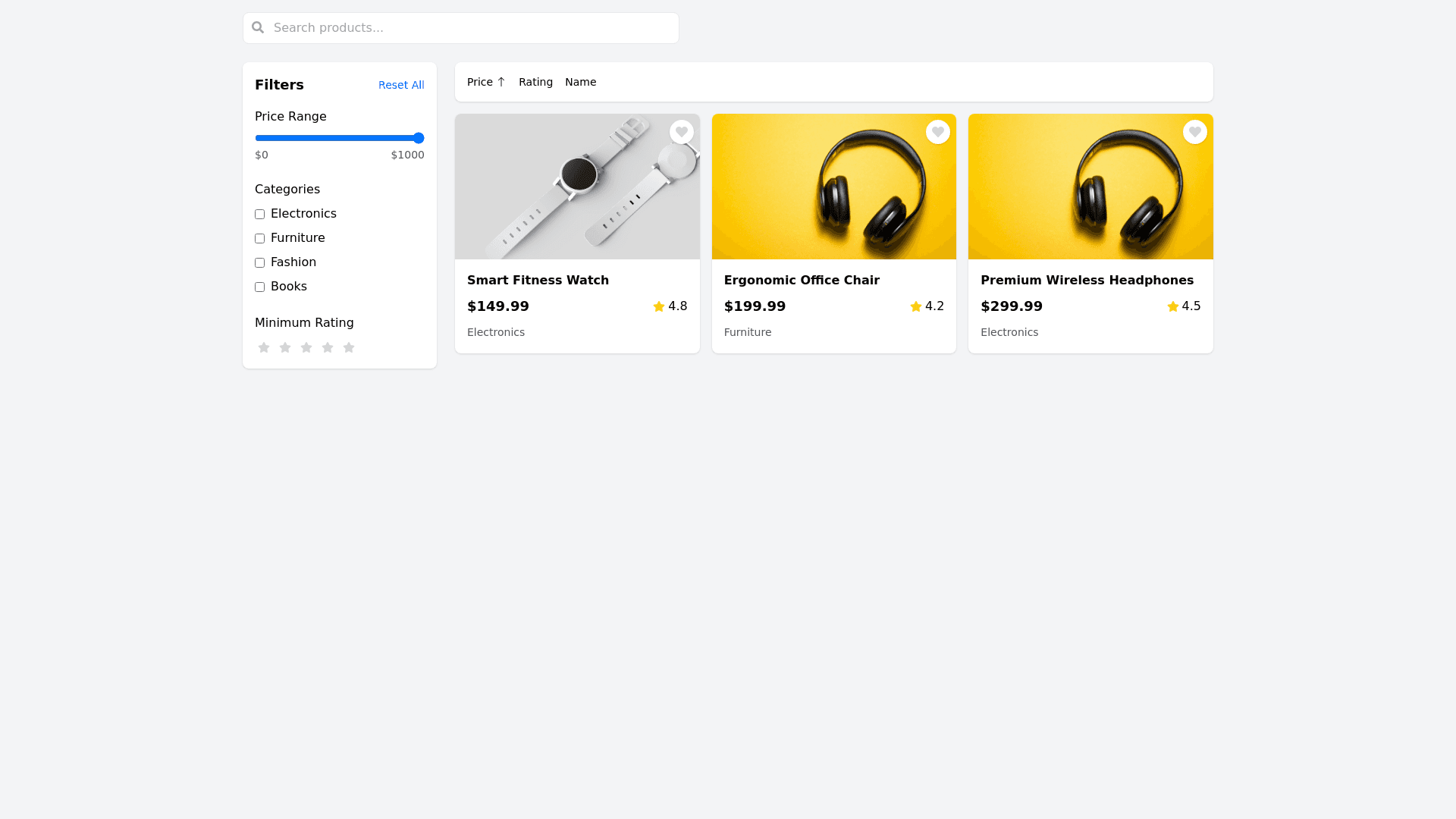Sort products by Rating
The image size is (1456, 819).
tap(535, 82)
